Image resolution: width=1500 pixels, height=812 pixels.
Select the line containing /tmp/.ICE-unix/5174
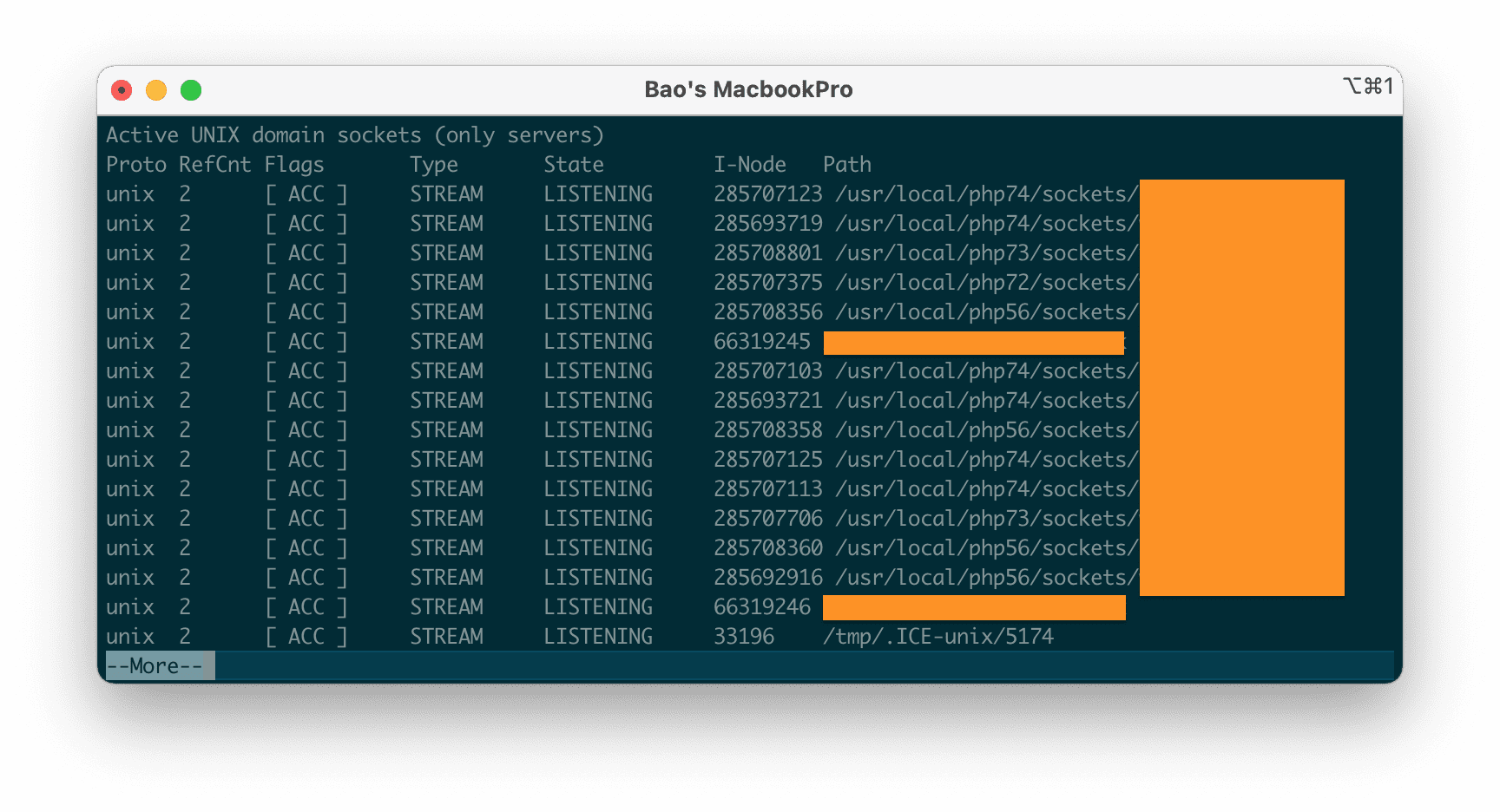[x=937, y=636]
